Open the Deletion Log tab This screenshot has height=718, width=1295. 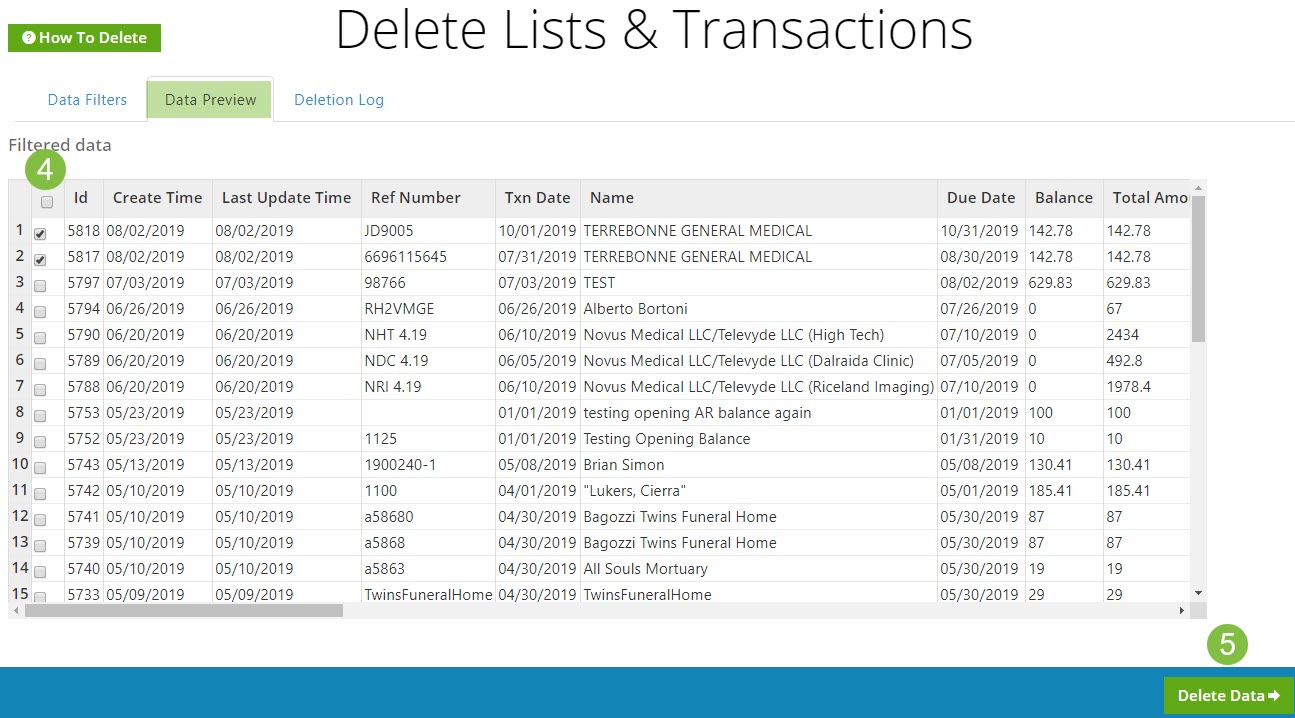coord(338,99)
